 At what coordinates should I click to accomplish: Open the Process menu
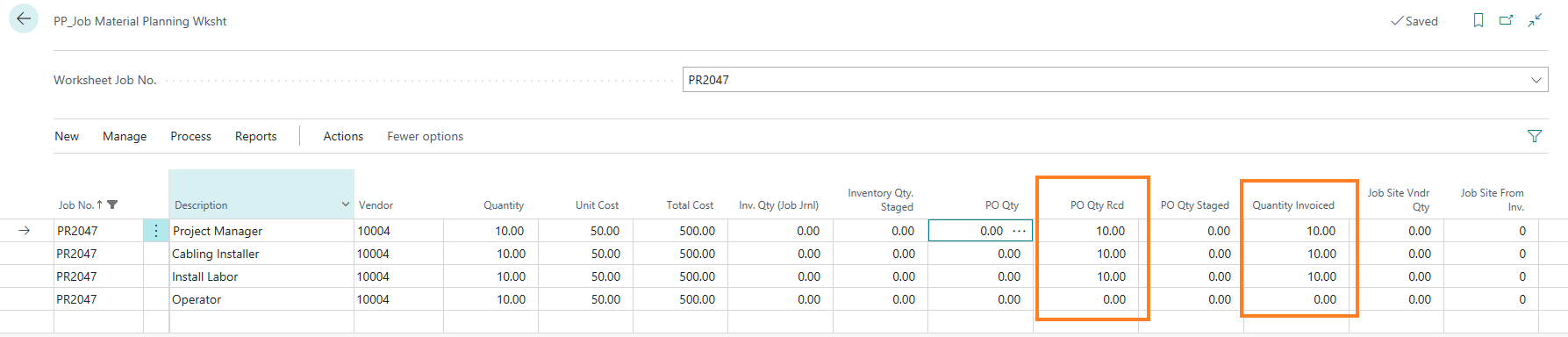tap(190, 136)
